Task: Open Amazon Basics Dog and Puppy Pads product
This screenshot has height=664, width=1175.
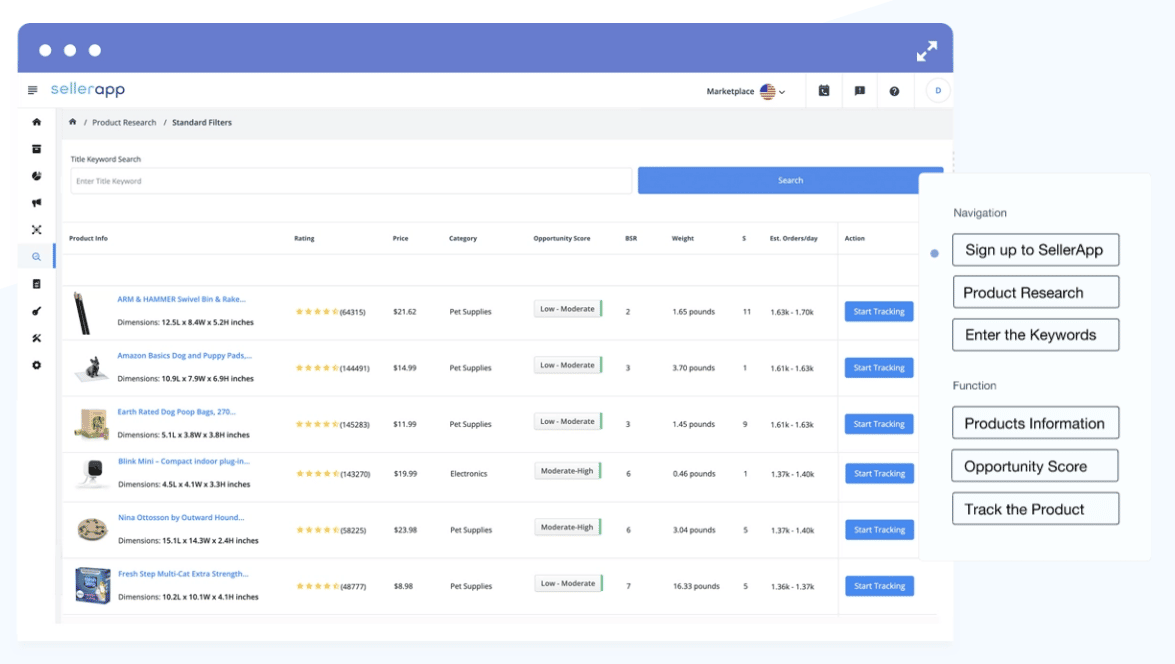Action: [184, 355]
